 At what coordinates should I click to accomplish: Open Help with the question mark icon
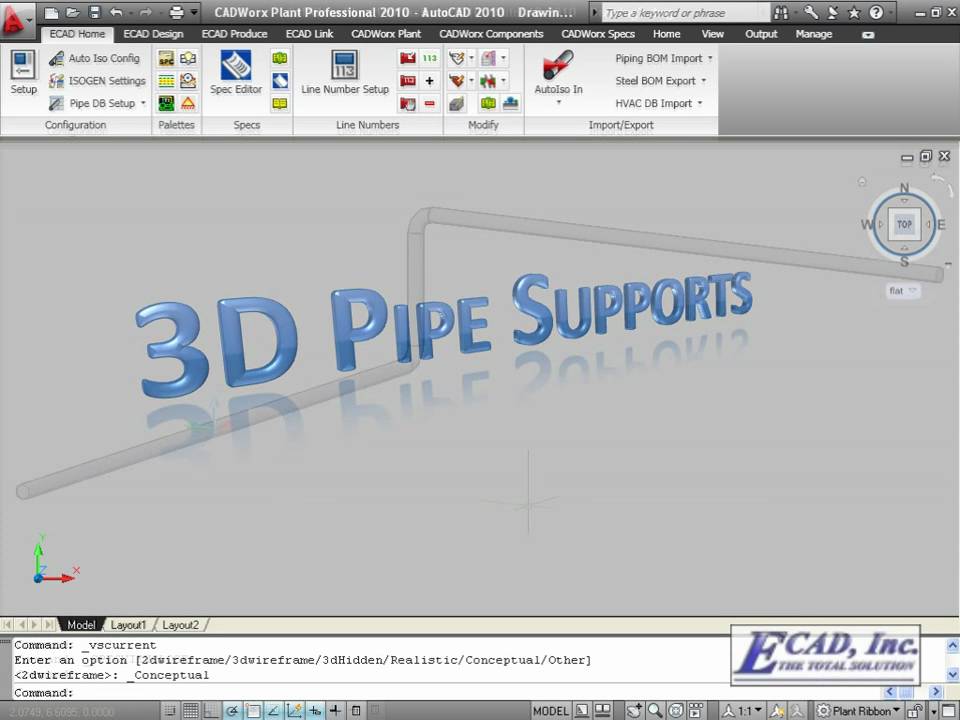click(876, 12)
